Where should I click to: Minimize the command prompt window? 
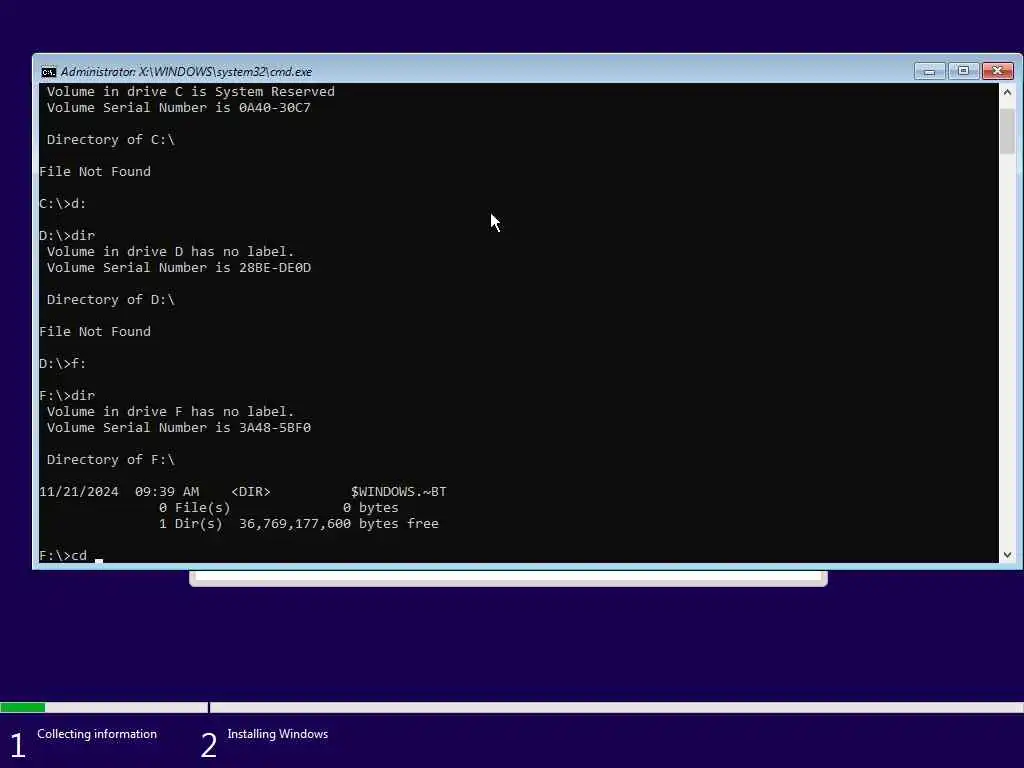[929, 71]
